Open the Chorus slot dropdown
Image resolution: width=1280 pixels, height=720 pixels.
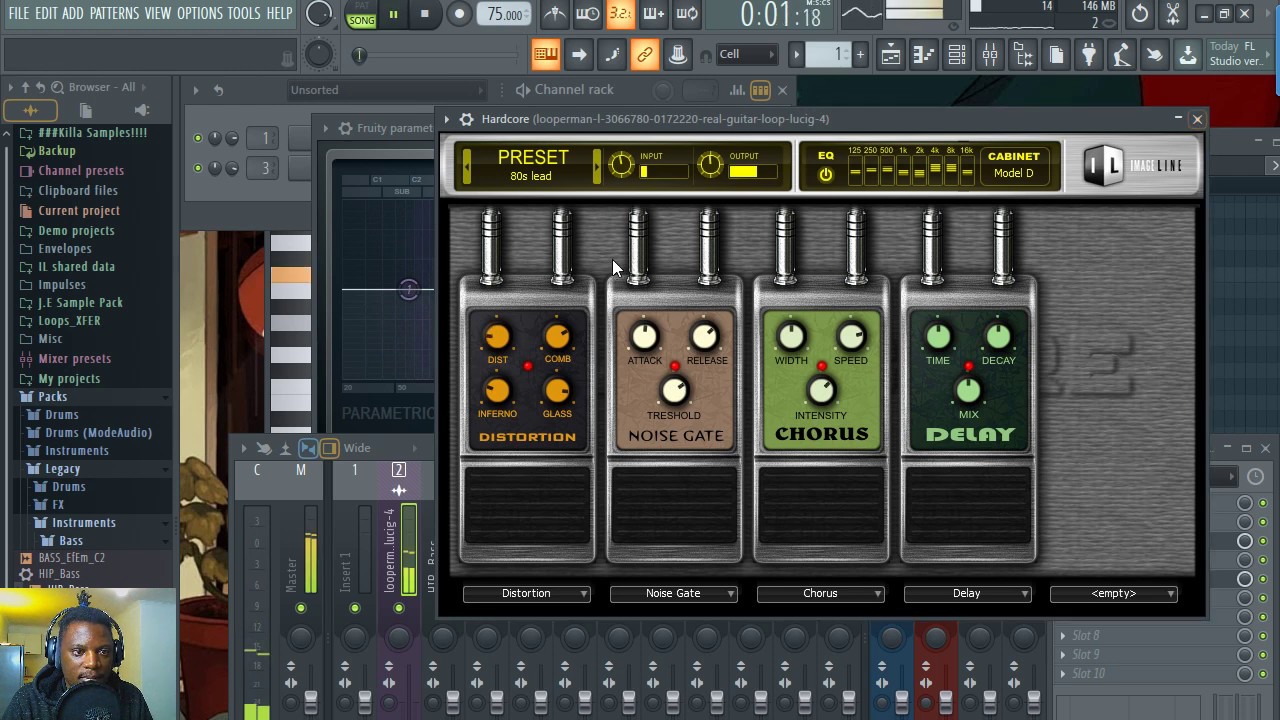point(821,594)
